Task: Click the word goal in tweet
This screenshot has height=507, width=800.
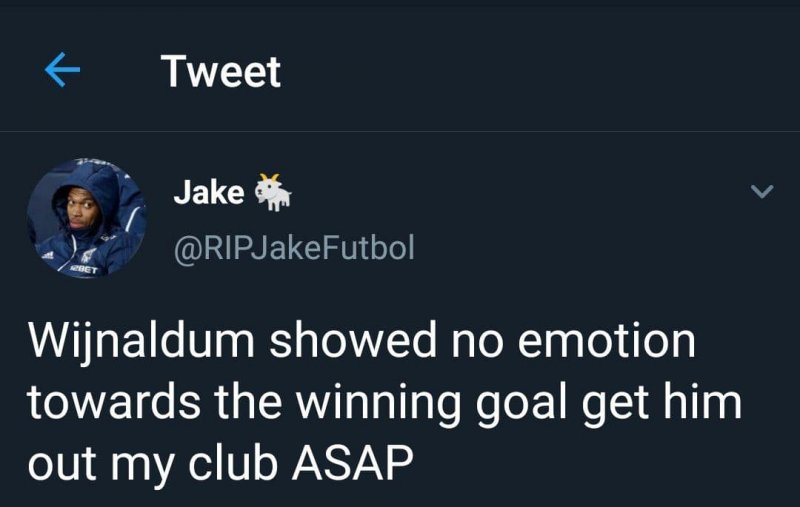Action: 539,401
